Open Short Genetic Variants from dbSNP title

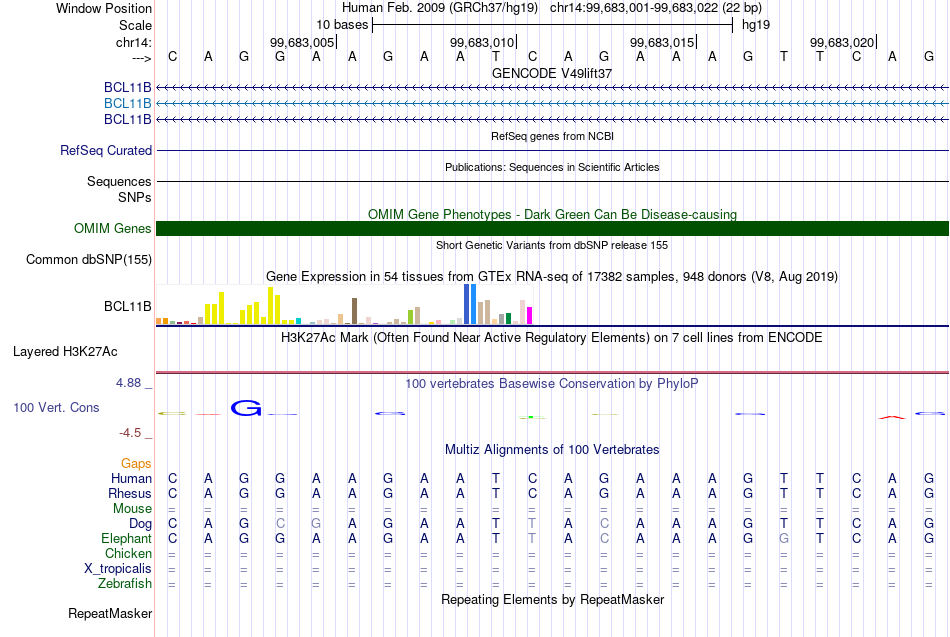[x=552, y=245]
